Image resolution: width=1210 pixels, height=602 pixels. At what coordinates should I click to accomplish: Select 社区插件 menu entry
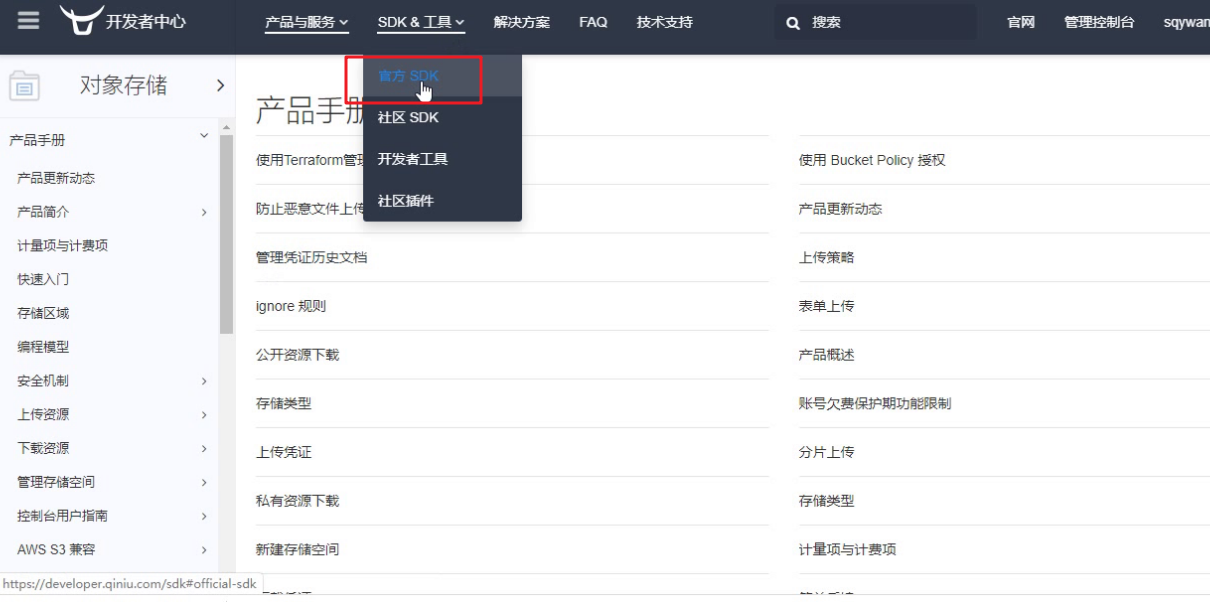pyautogui.click(x=442, y=201)
